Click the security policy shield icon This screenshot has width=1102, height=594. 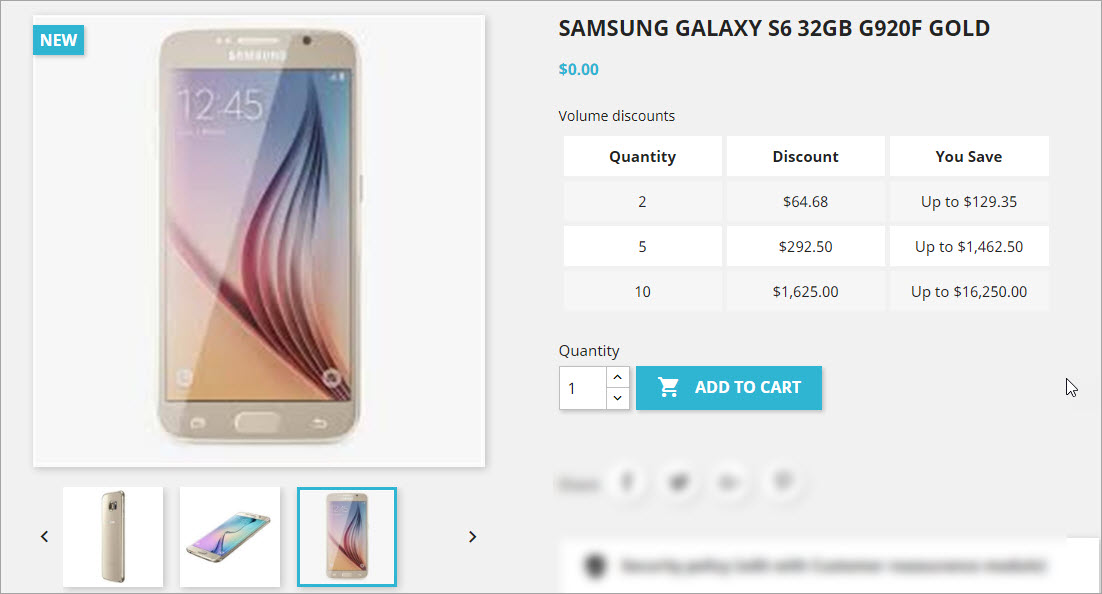click(595, 567)
